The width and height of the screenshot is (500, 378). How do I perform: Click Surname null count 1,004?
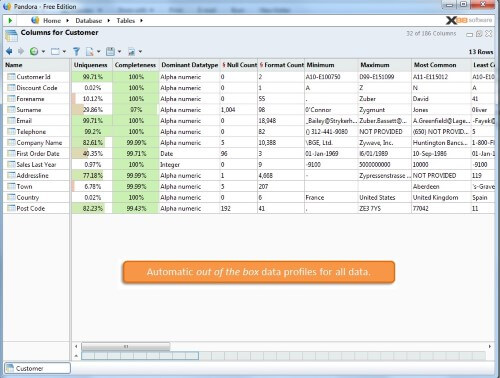click(x=228, y=110)
